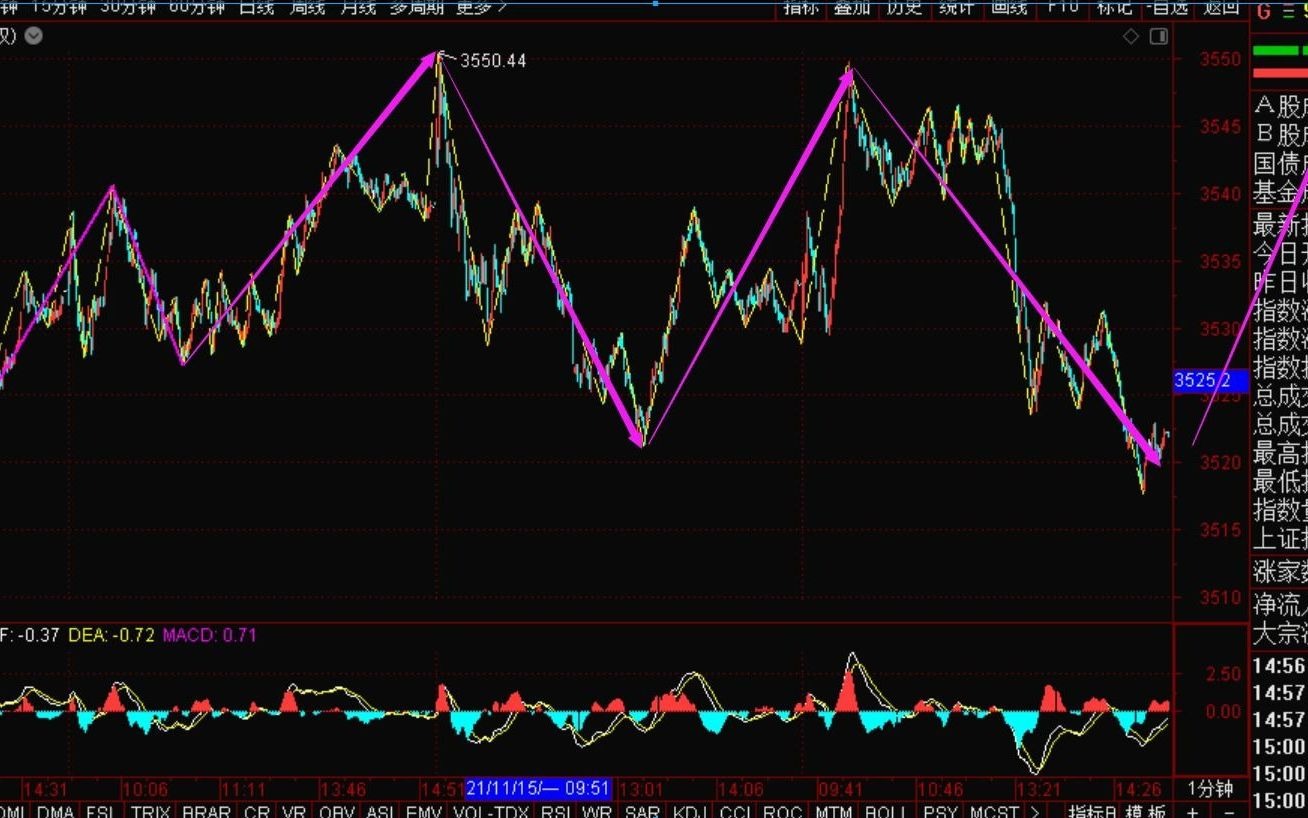The height and width of the screenshot is (818, 1308).
Task: Select the MTM indicator tab
Action: click(x=833, y=811)
